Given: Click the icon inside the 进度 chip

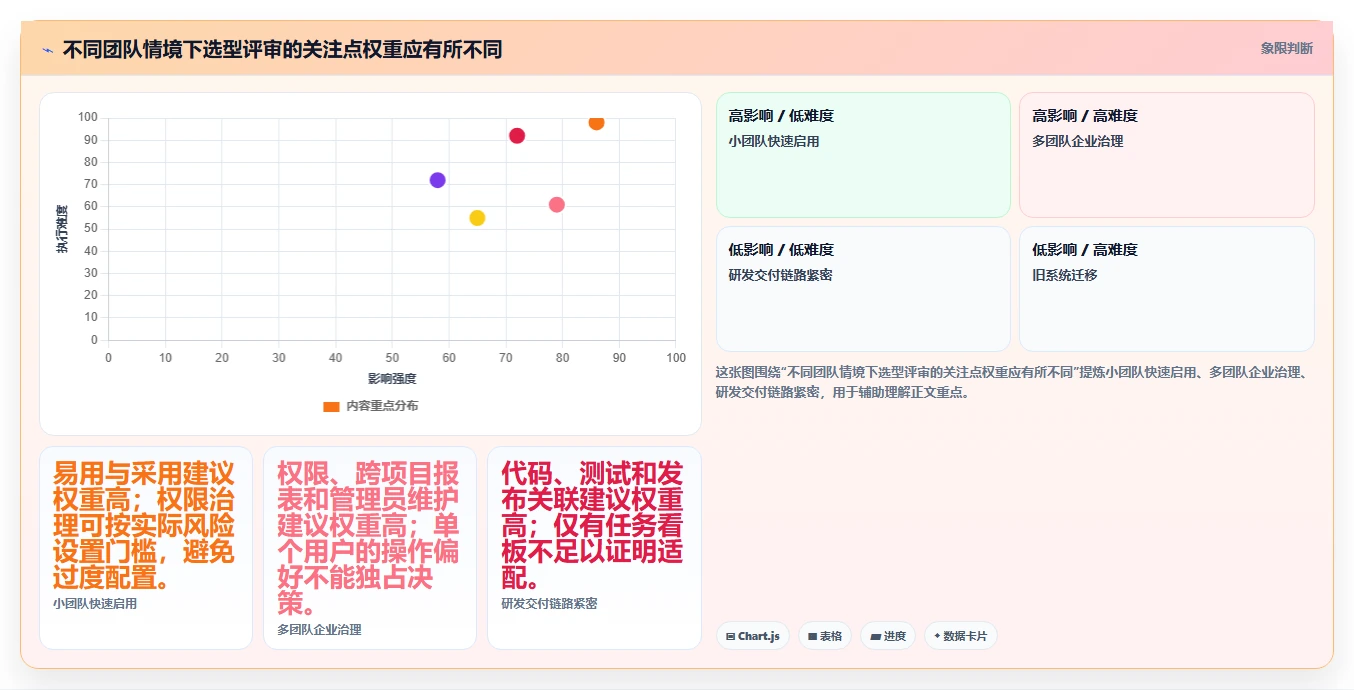Looking at the screenshot, I should (875, 636).
